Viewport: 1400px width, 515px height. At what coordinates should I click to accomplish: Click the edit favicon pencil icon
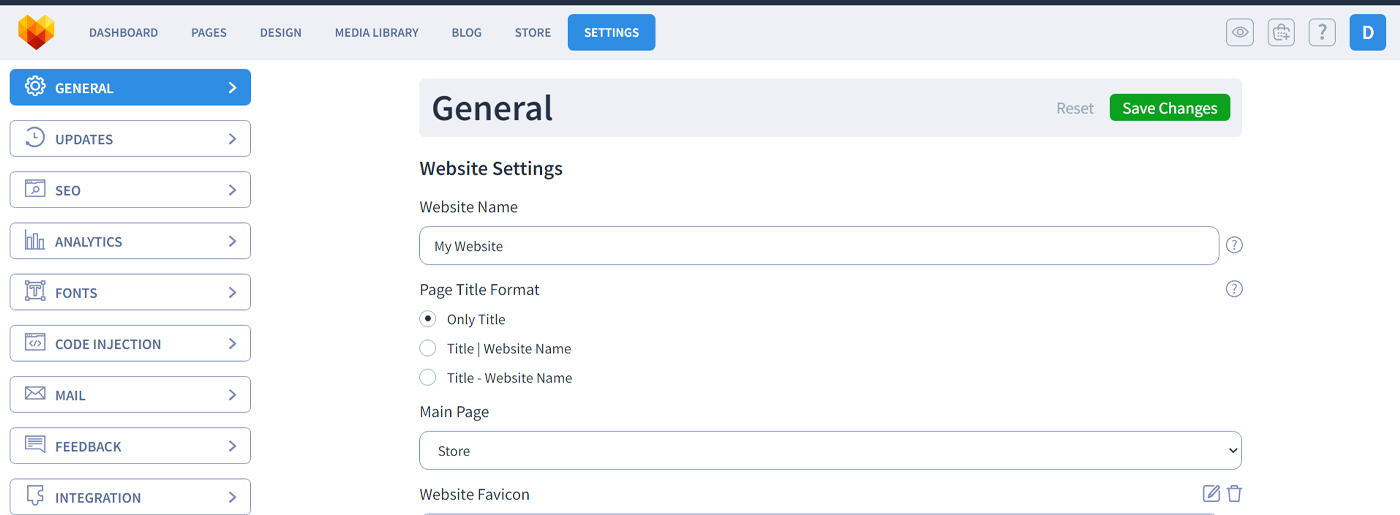point(1211,493)
